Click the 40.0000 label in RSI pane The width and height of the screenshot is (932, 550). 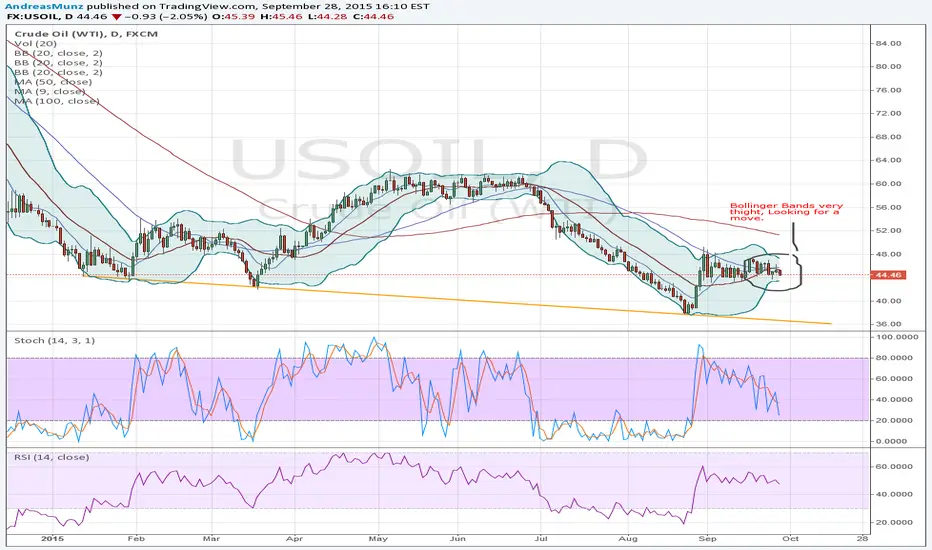(893, 495)
